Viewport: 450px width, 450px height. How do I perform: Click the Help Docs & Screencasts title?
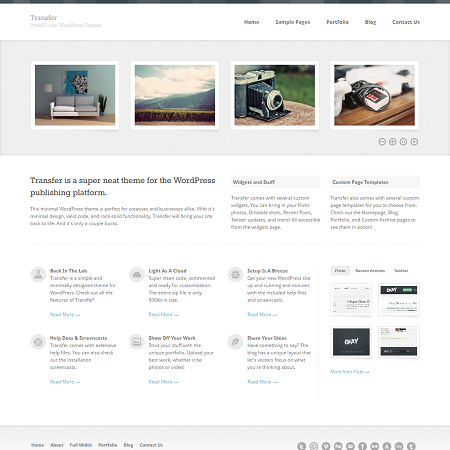(78, 338)
